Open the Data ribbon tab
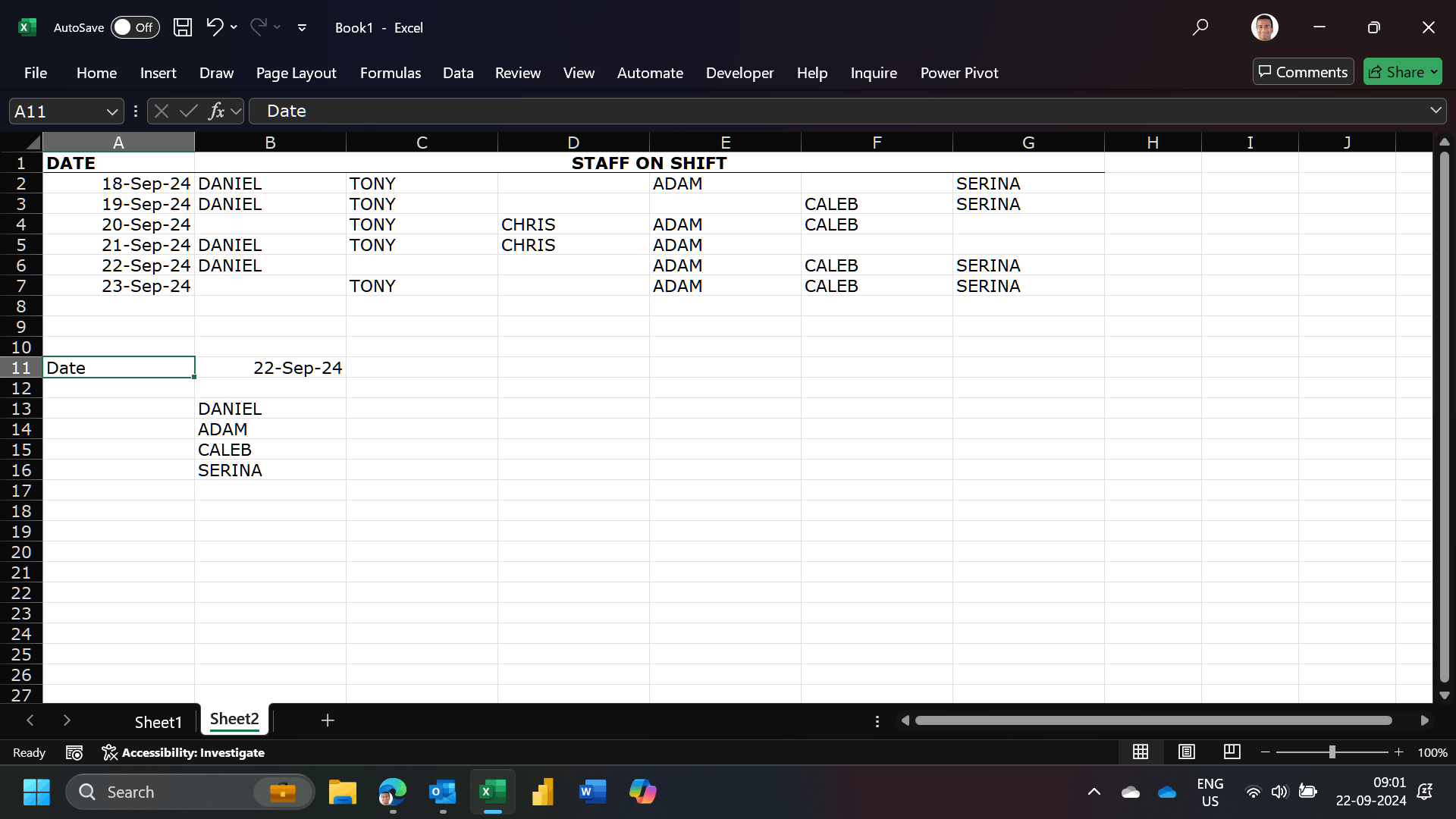1456x819 pixels. [458, 73]
